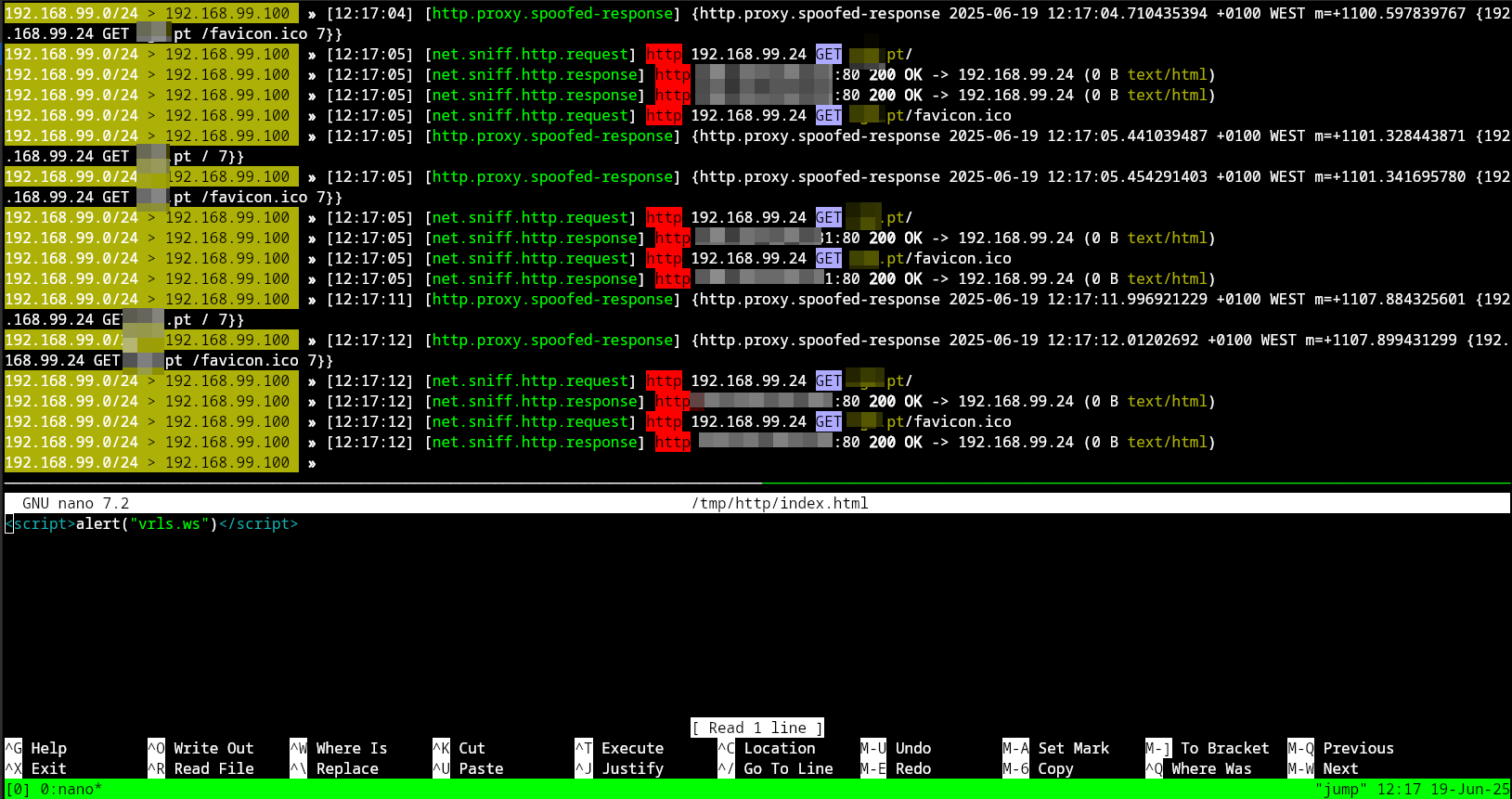Click the Redo shortcut
Image resolution: width=1512 pixels, height=799 pixels.
[912, 768]
